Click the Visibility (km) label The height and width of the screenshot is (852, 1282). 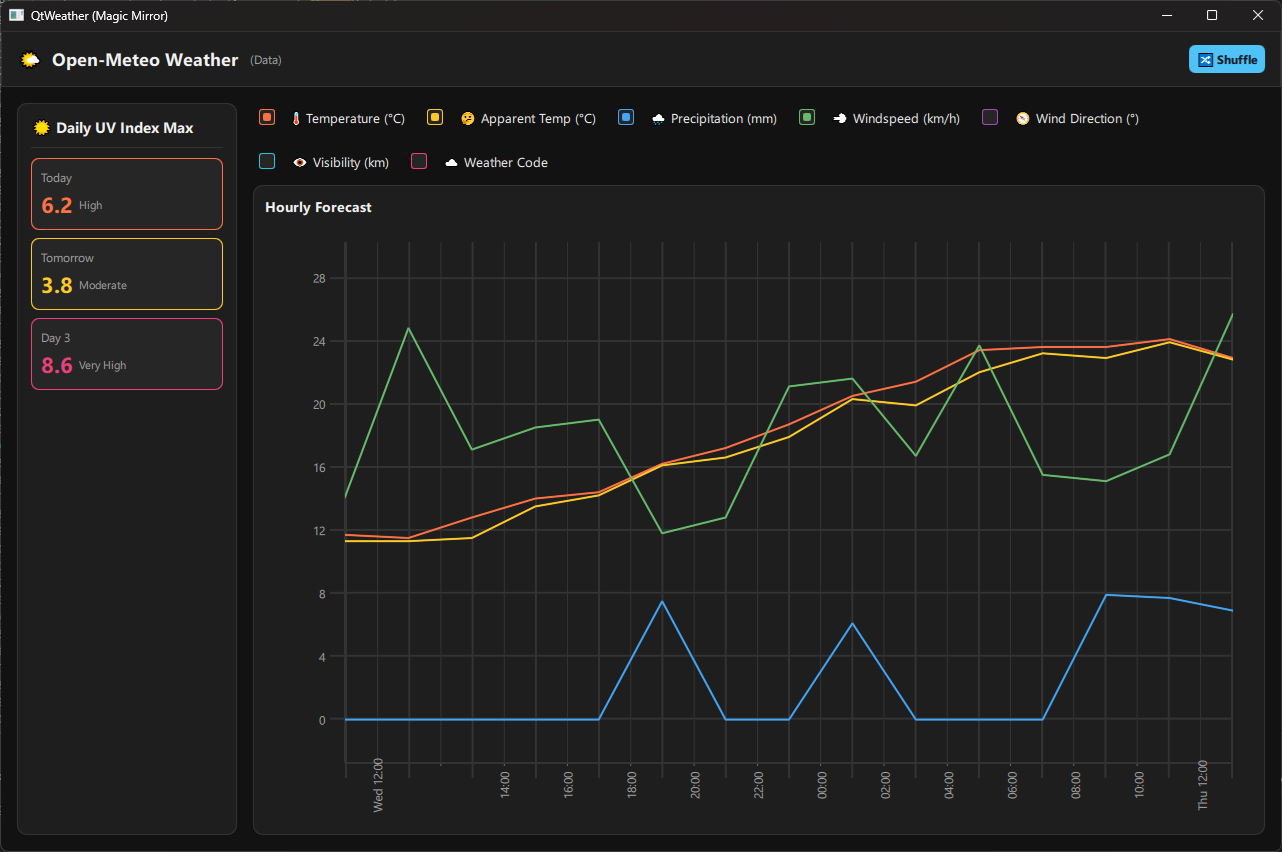point(351,162)
